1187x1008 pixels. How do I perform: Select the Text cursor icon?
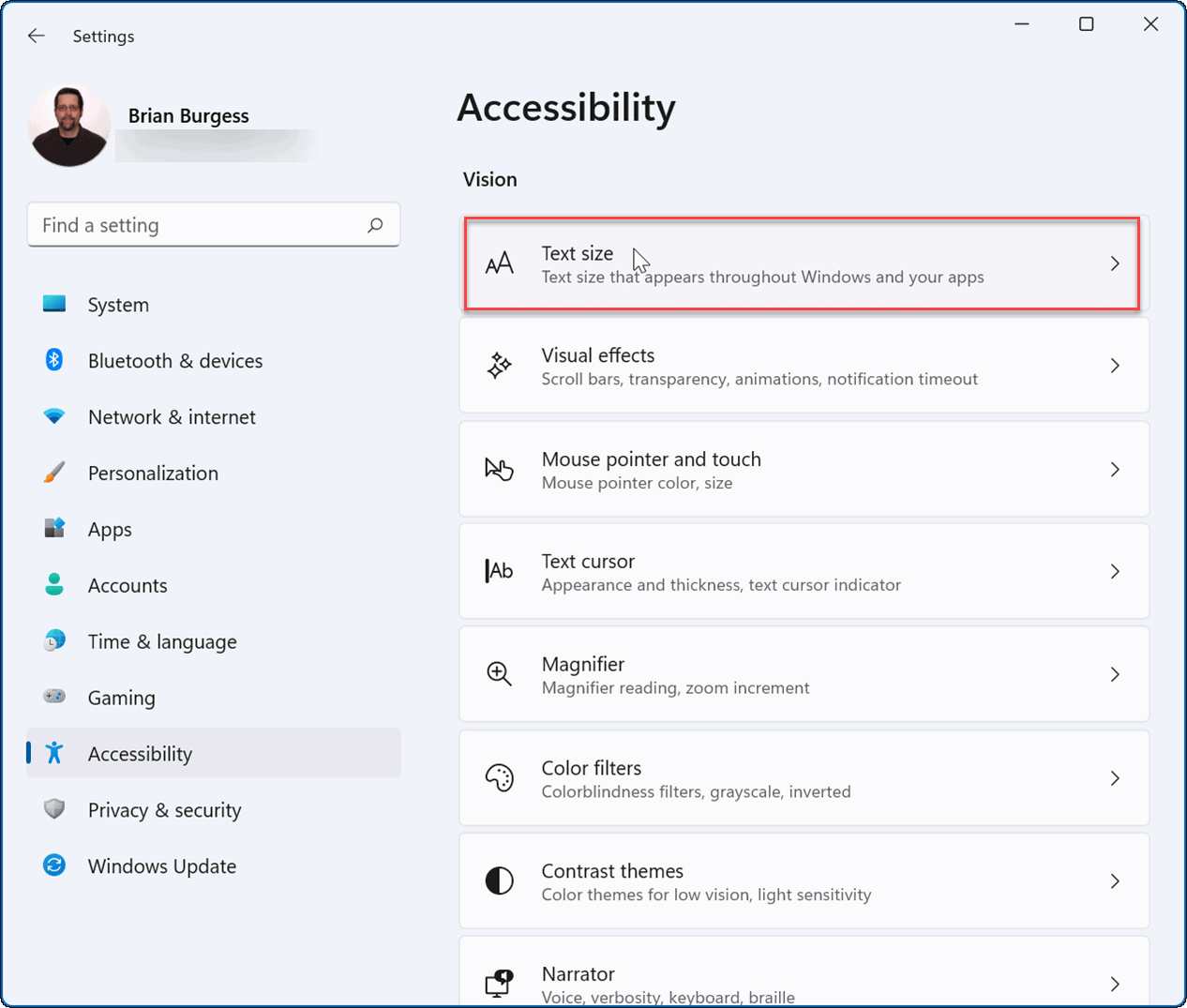pos(498,571)
